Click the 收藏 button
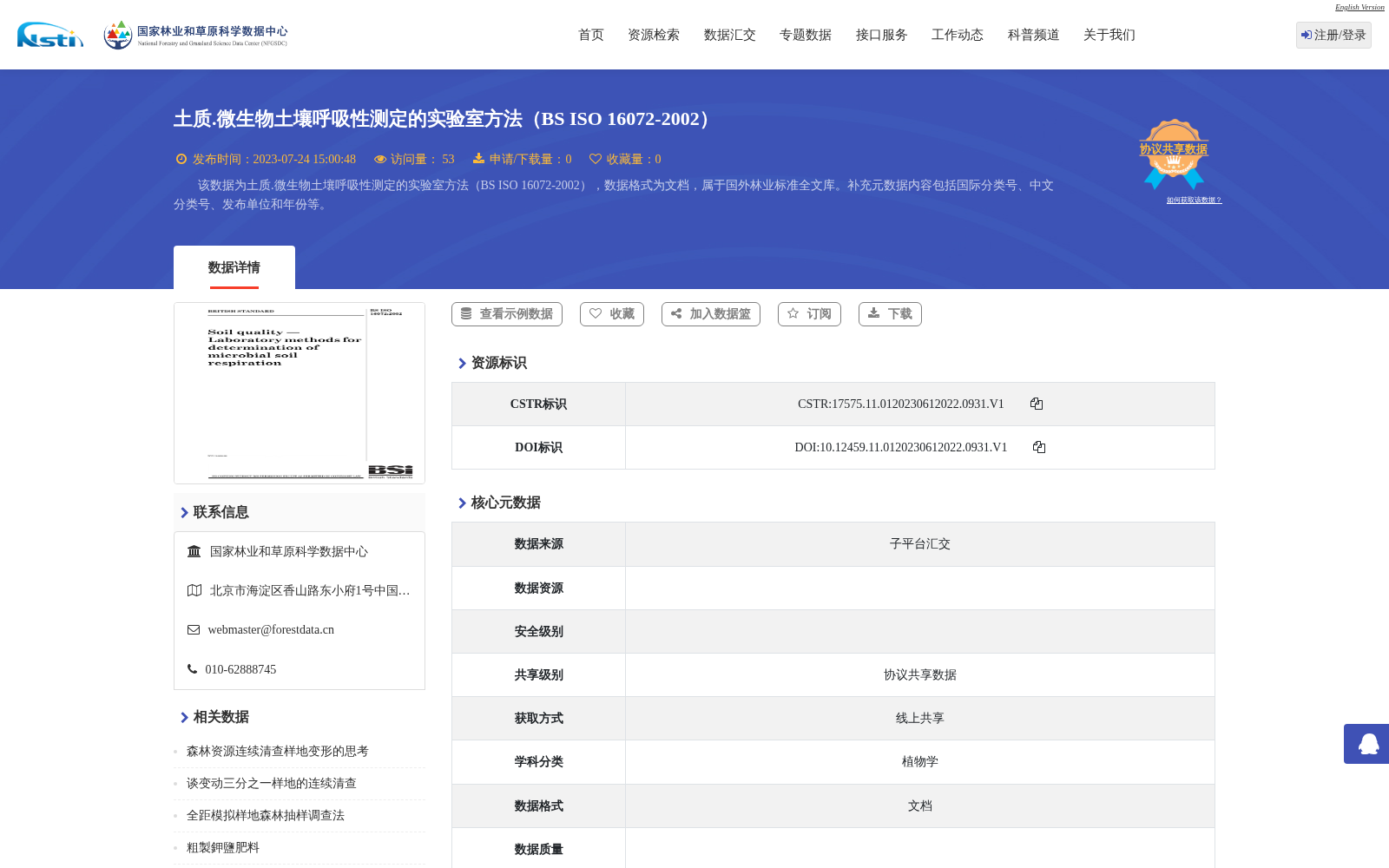The height and width of the screenshot is (868, 1389). (x=612, y=314)
